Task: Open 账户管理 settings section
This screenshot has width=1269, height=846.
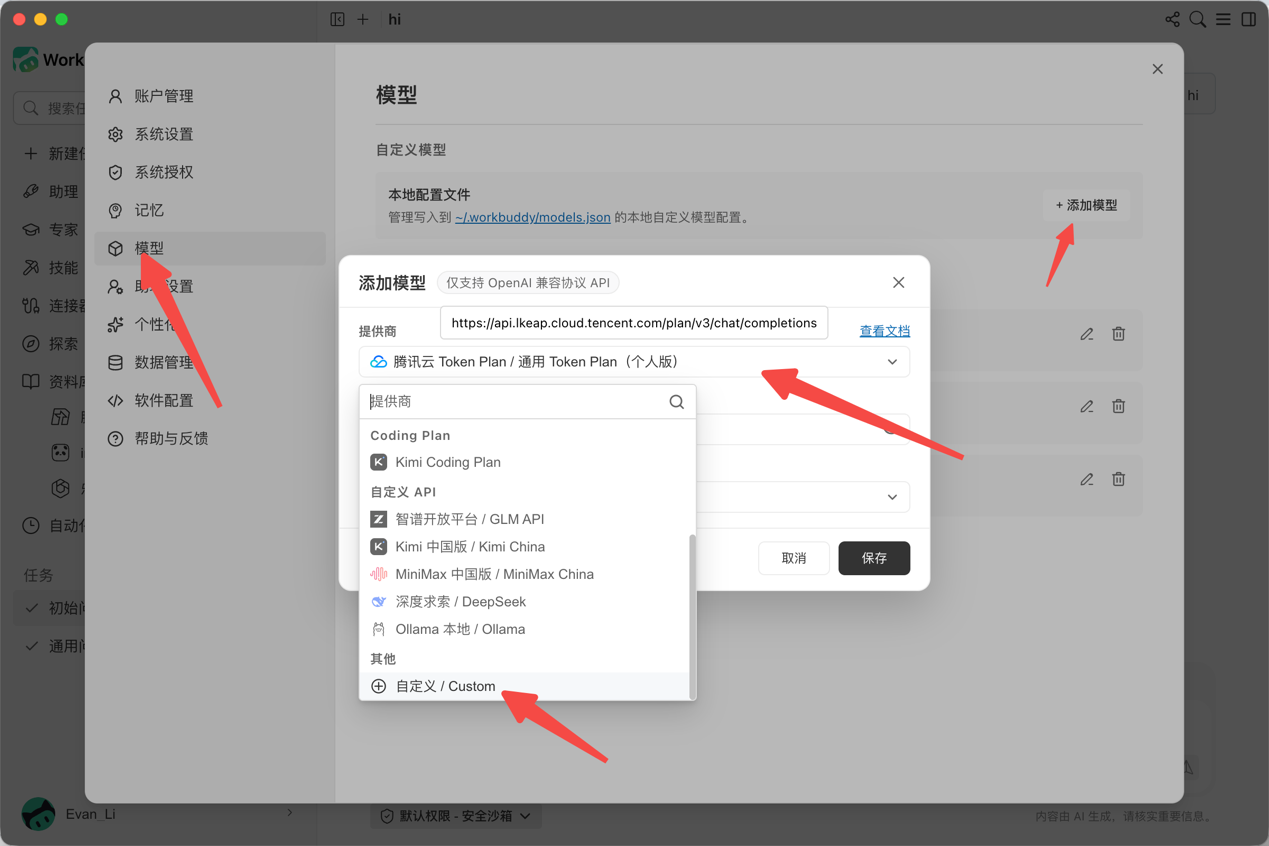Action: tap(210, 96)
